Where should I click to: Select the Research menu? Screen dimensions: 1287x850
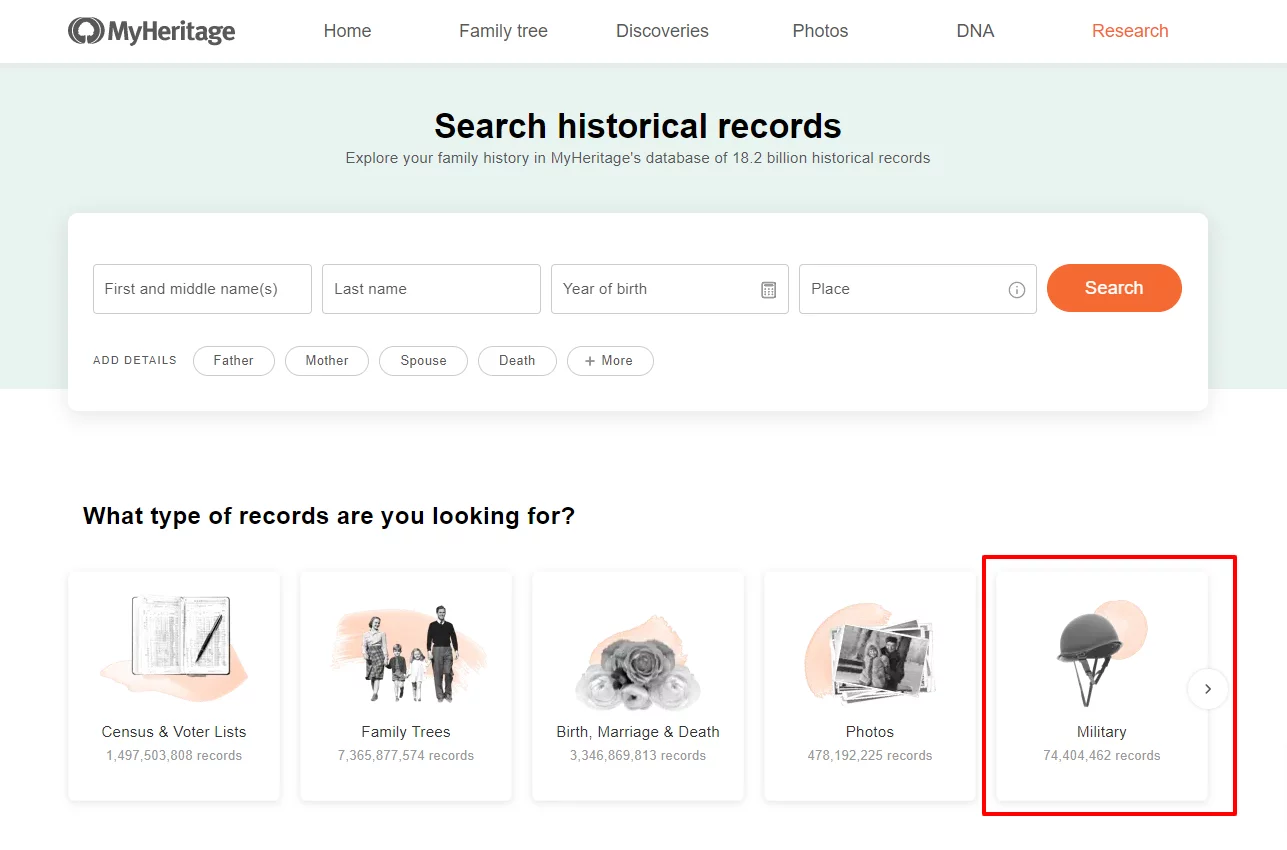coord(1130,31)
